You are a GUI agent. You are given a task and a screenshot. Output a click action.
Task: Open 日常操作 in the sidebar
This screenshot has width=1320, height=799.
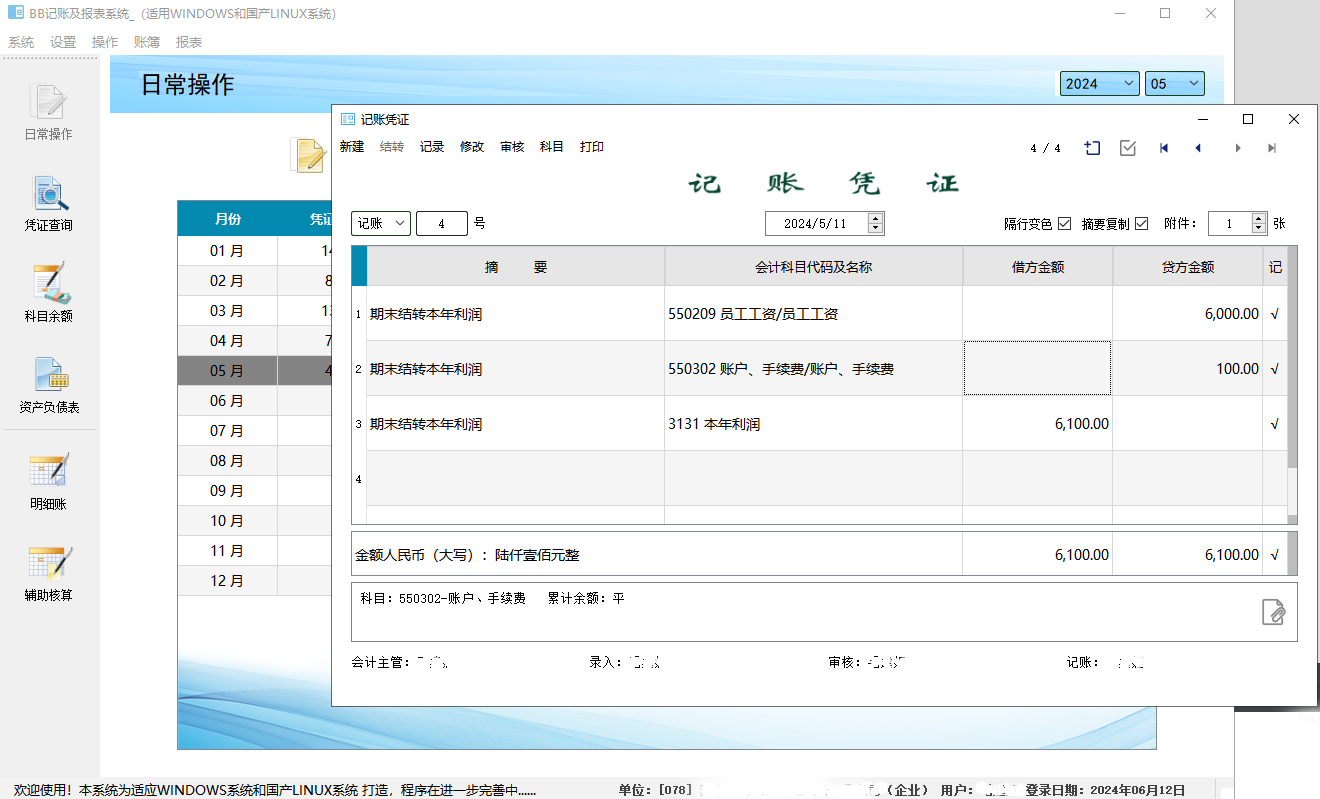48,111
